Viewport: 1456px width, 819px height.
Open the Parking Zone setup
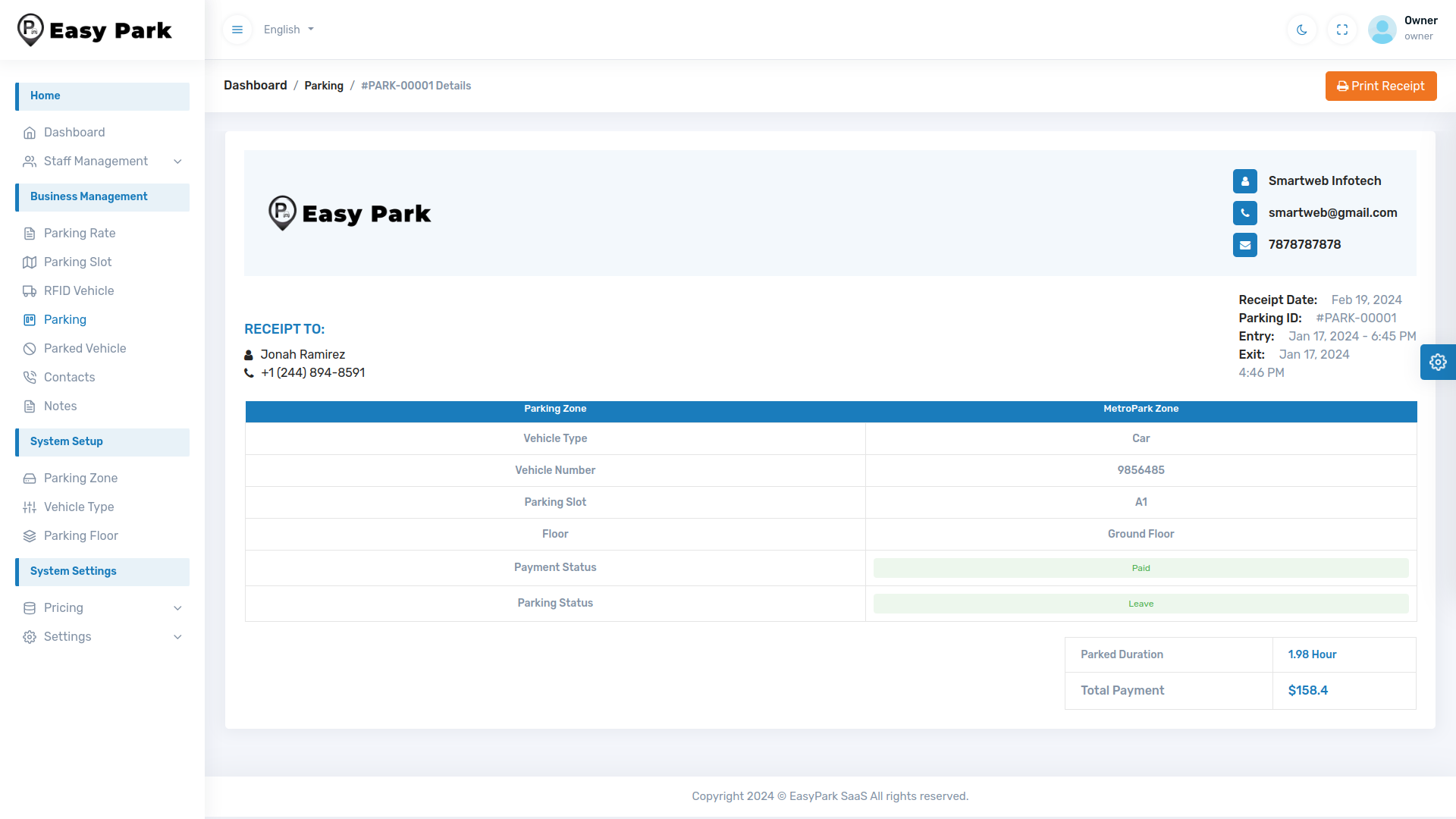80,478
